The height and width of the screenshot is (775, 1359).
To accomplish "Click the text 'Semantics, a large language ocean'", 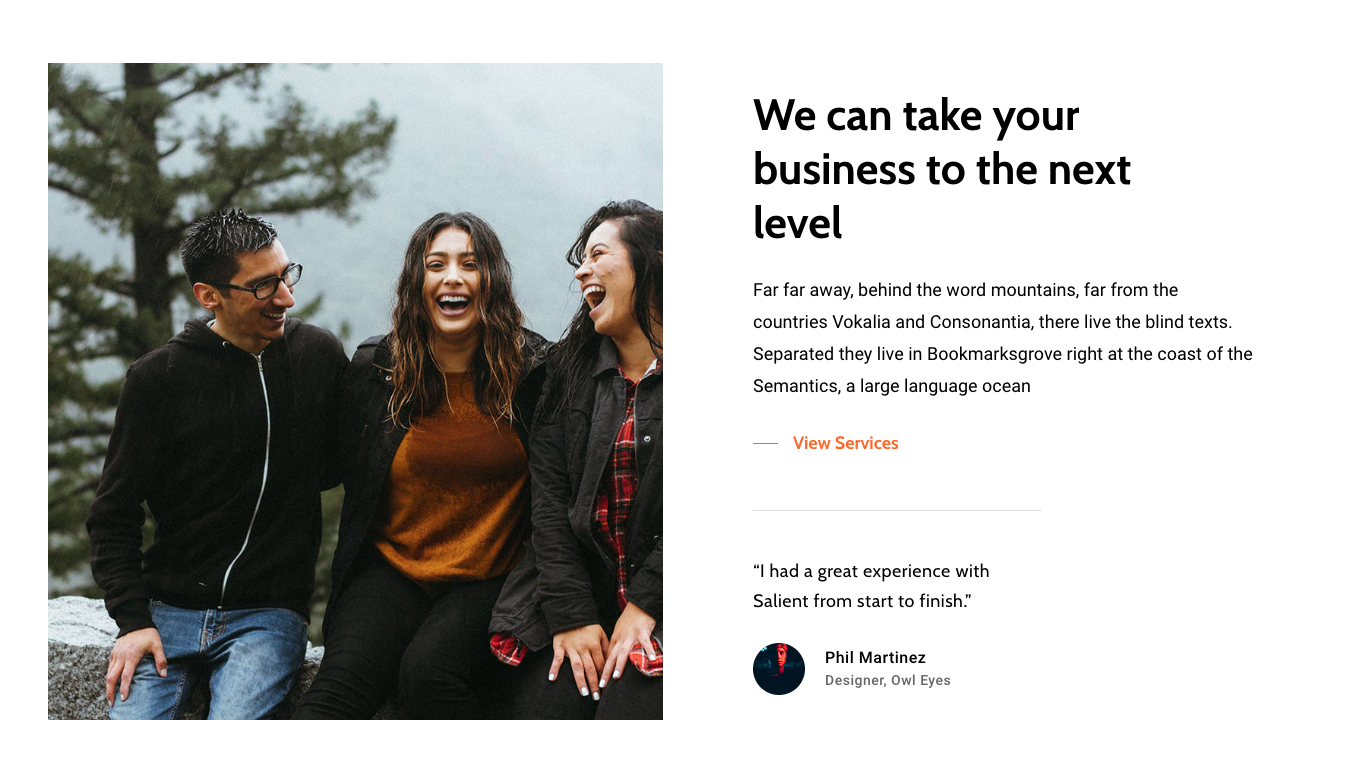I will point(891,386).
